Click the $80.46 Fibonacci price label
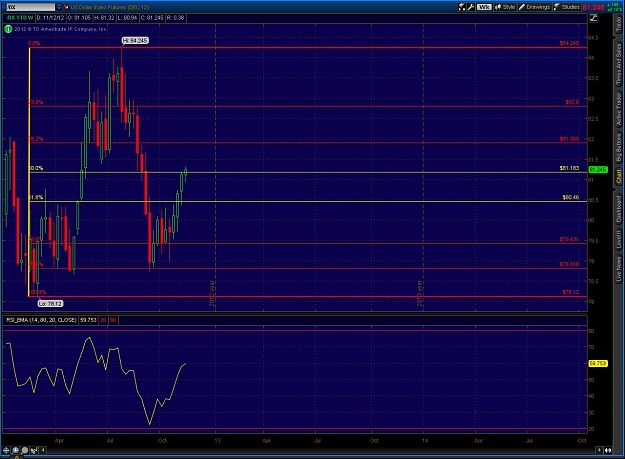Screen dimensions: 625x459 pos(571,197)
